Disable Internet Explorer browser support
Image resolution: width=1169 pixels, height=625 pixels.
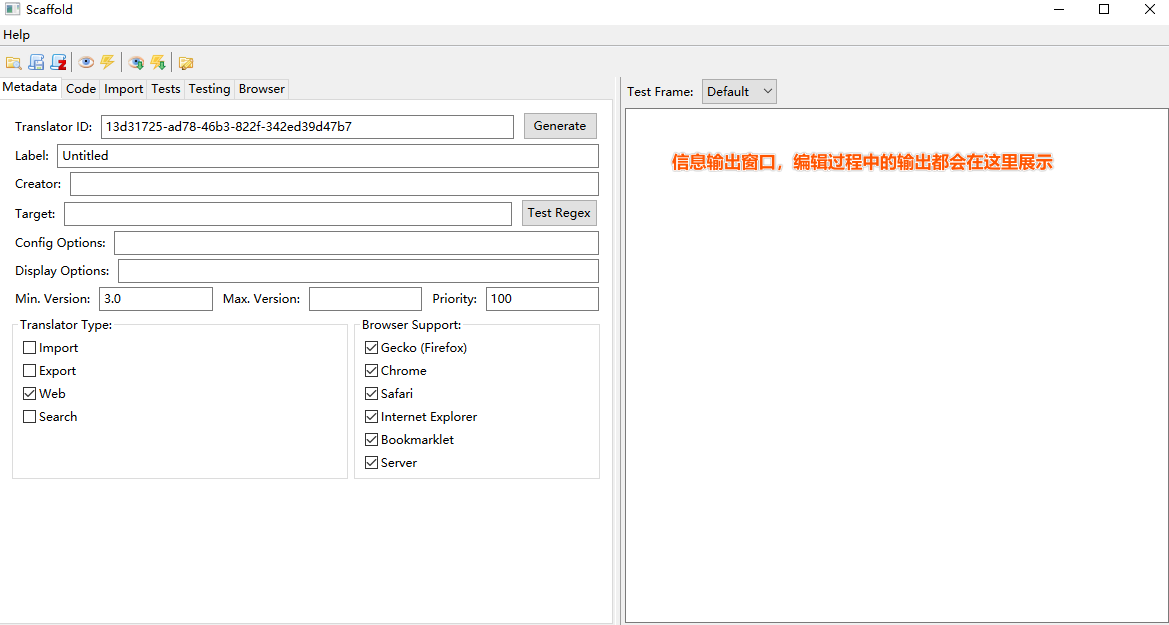click(x=371, y=416)
